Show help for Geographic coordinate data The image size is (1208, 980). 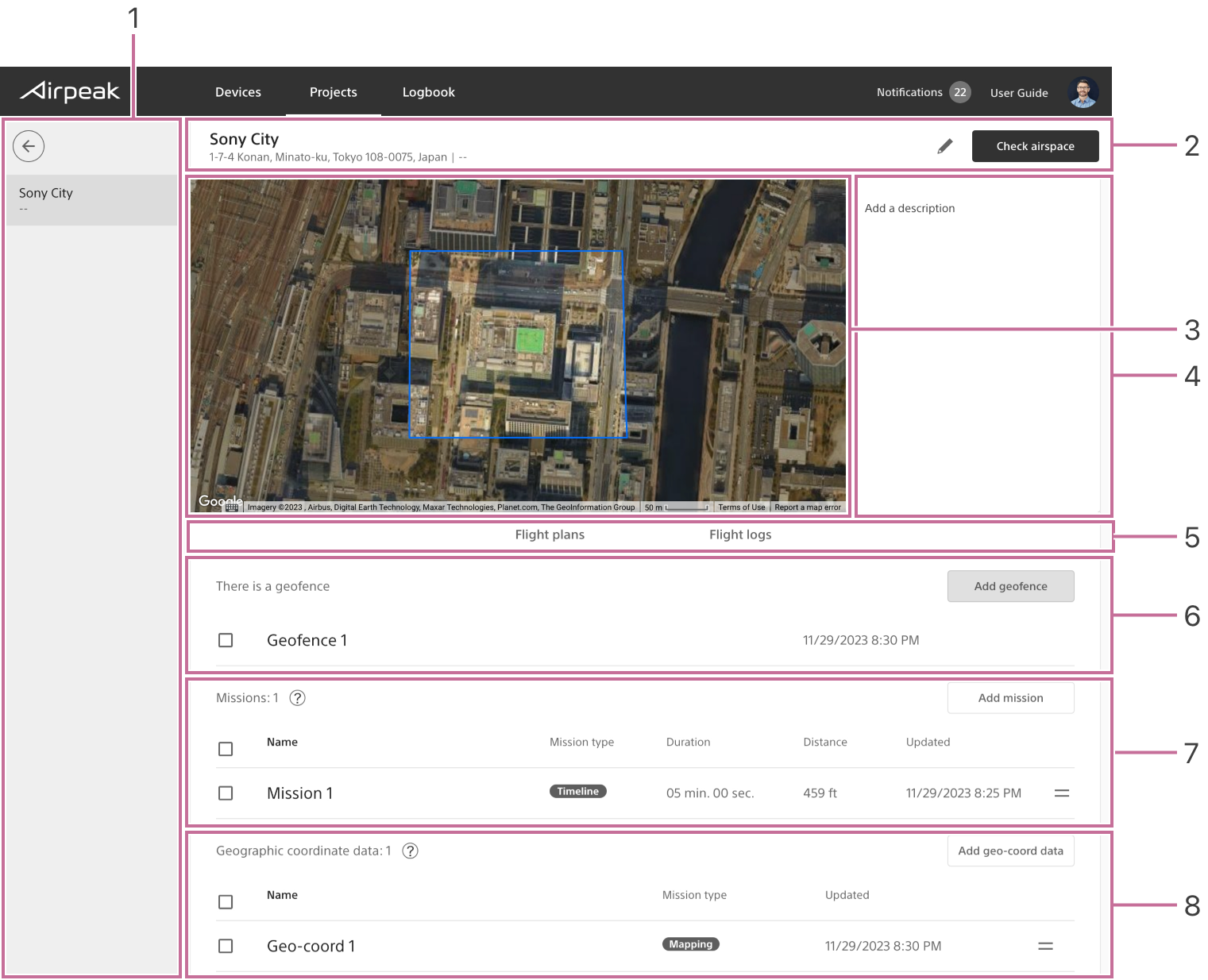pyautogui.click(x=410, y=851)
